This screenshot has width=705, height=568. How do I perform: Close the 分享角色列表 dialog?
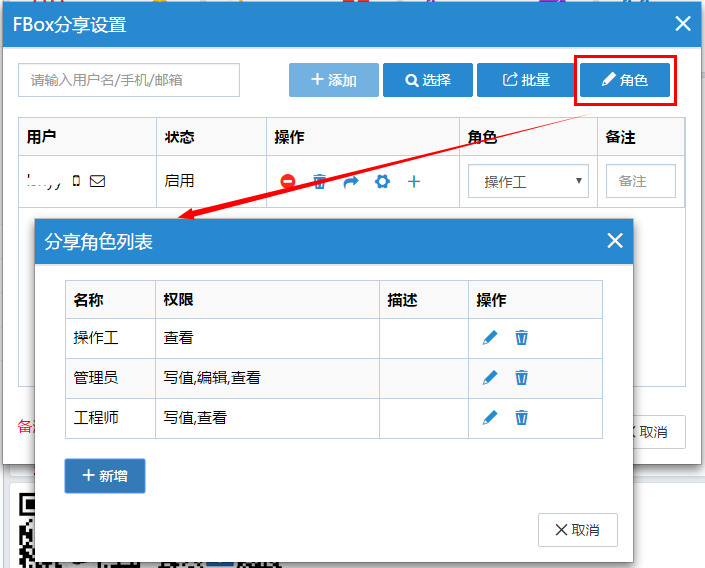[614, 241]
